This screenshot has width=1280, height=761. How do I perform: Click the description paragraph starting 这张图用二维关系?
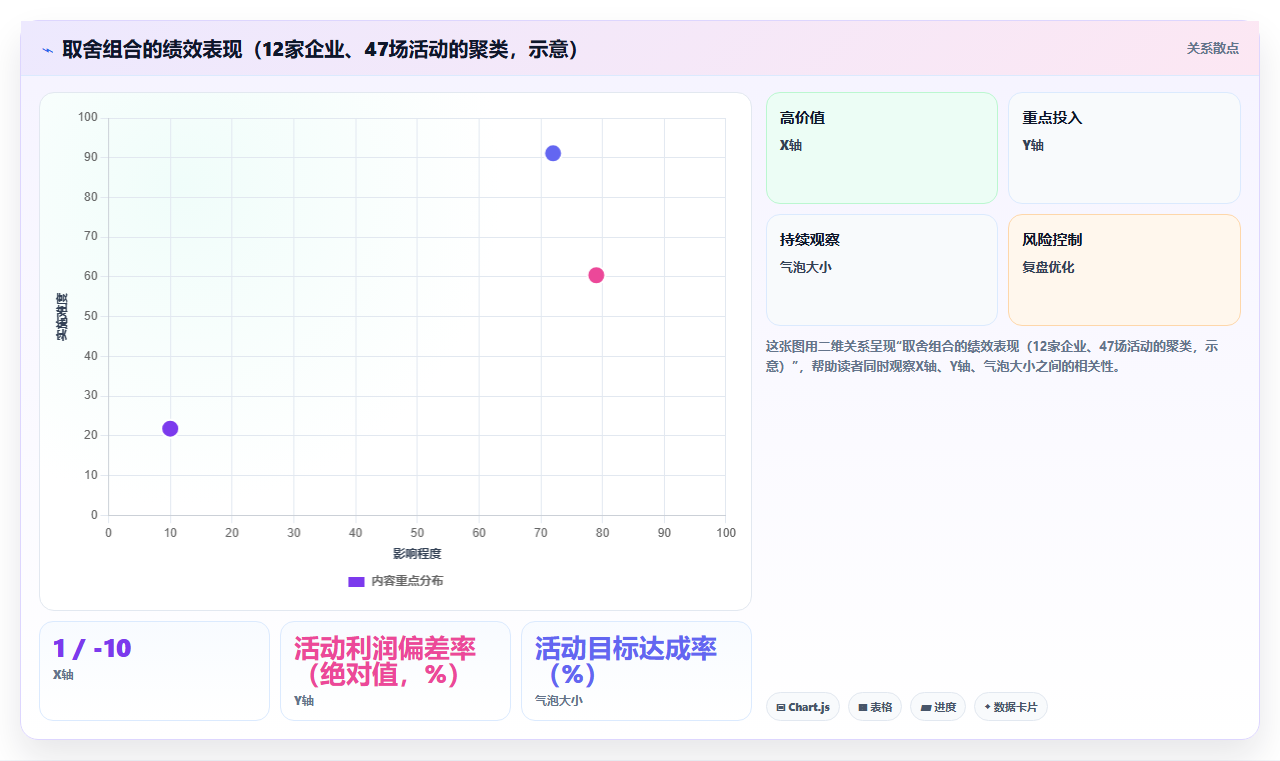[x=993, y=356]
